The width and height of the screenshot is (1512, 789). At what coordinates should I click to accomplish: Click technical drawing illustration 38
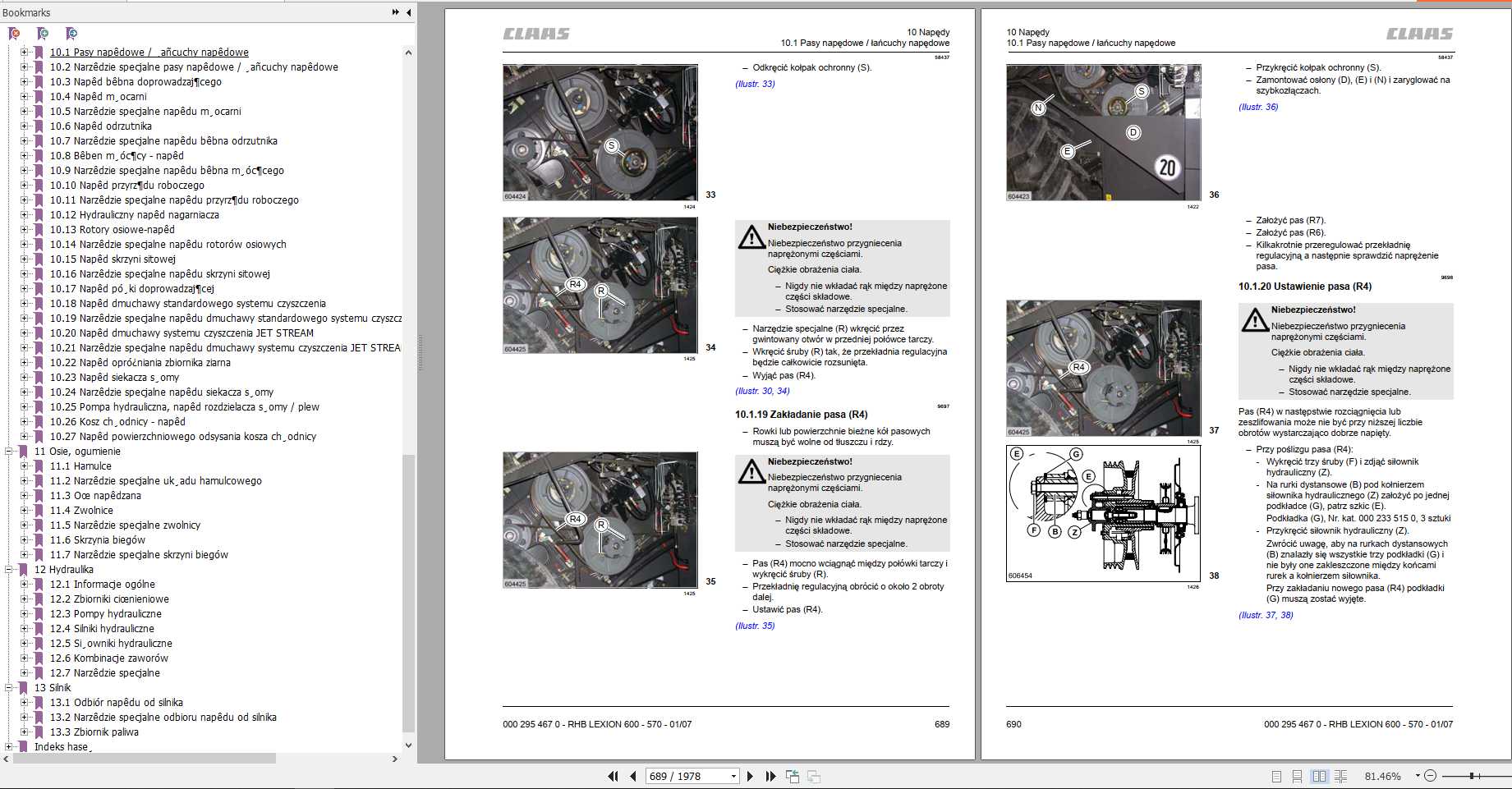point(1103,513)
